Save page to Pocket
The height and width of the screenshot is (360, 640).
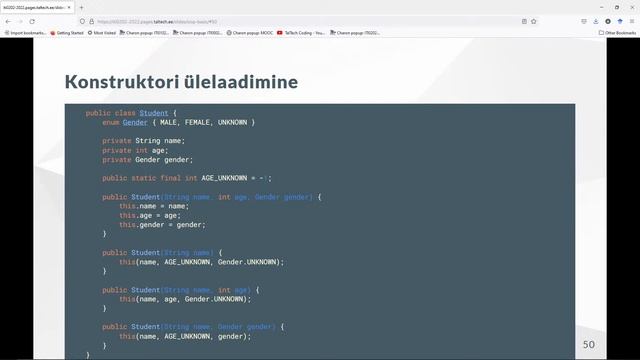[584, 22]
